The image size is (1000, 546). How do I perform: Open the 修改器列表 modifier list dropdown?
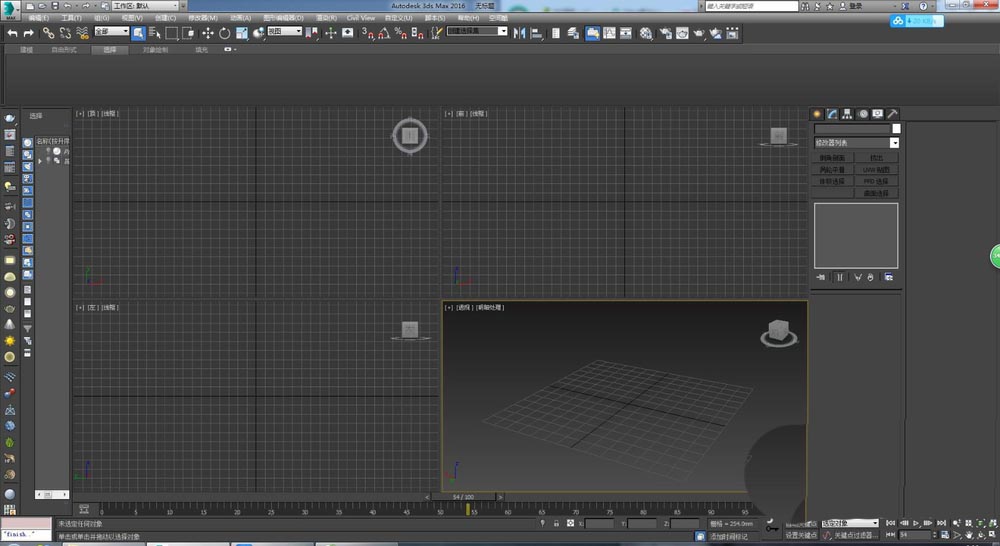coord(856,143)
